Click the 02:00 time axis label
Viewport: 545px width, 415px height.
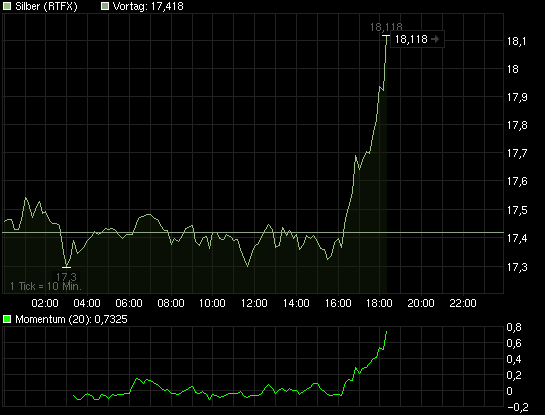[x=45, y=303]
